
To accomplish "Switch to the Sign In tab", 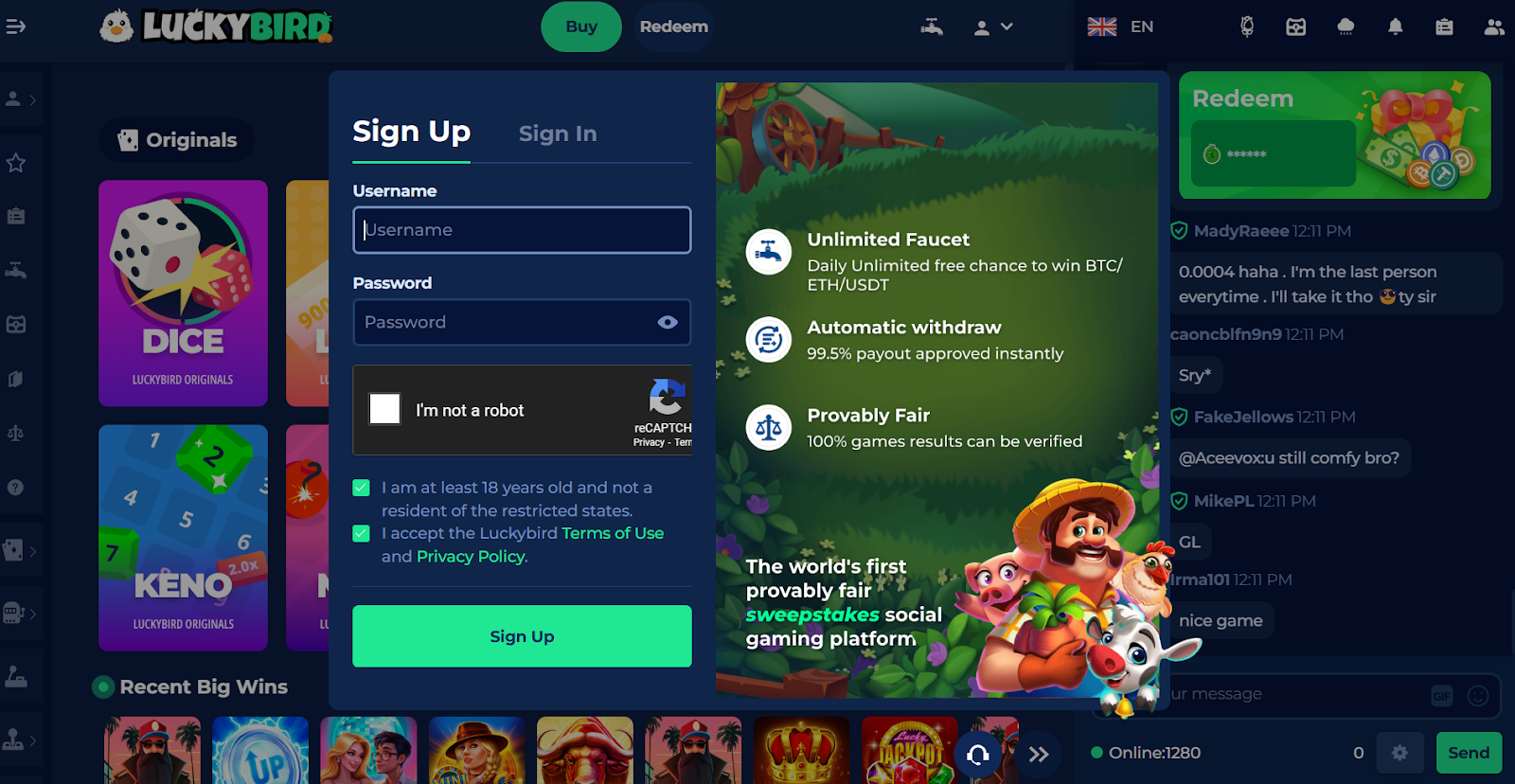I will tap(558, 134).
